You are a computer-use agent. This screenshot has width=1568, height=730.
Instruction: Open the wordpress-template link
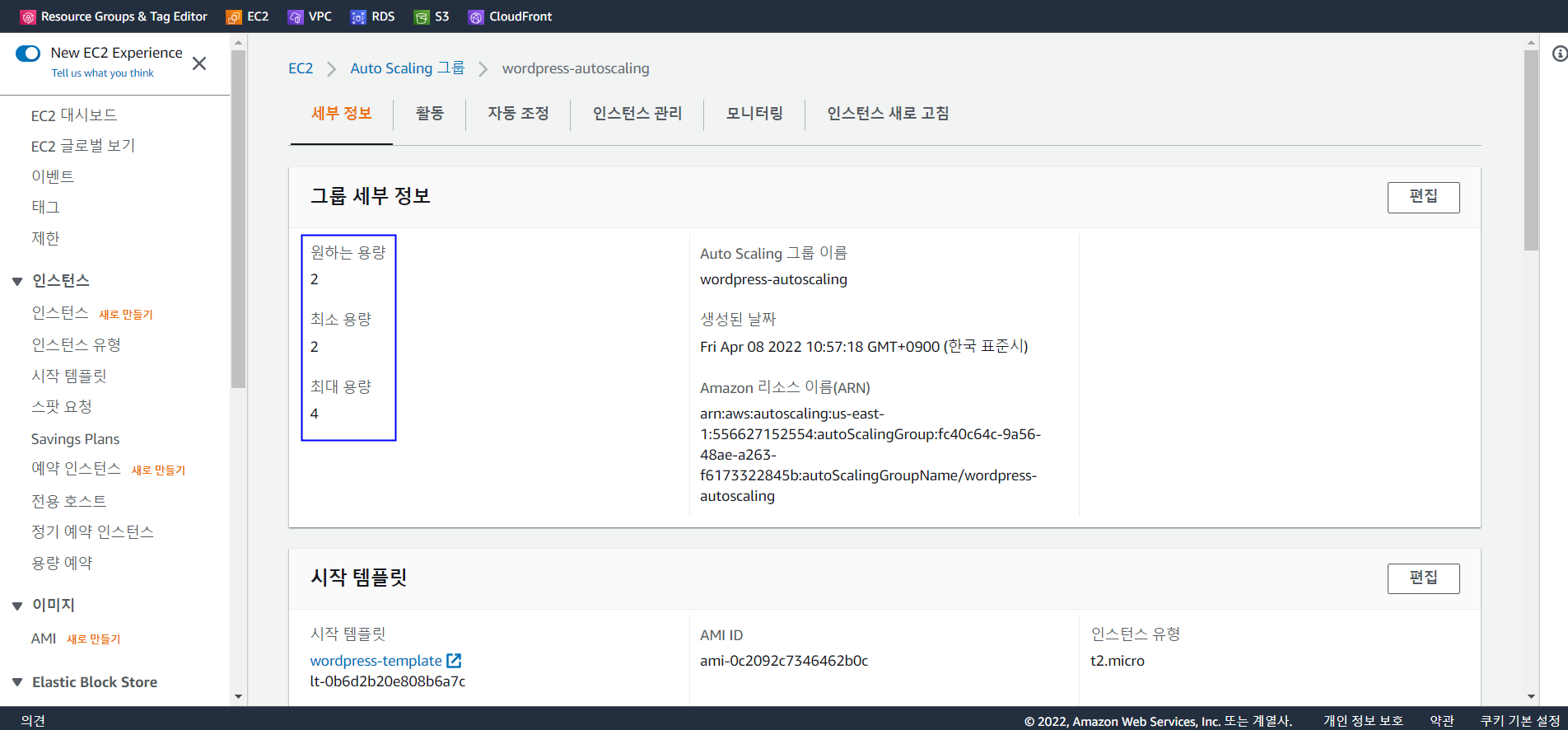(376, 661)
